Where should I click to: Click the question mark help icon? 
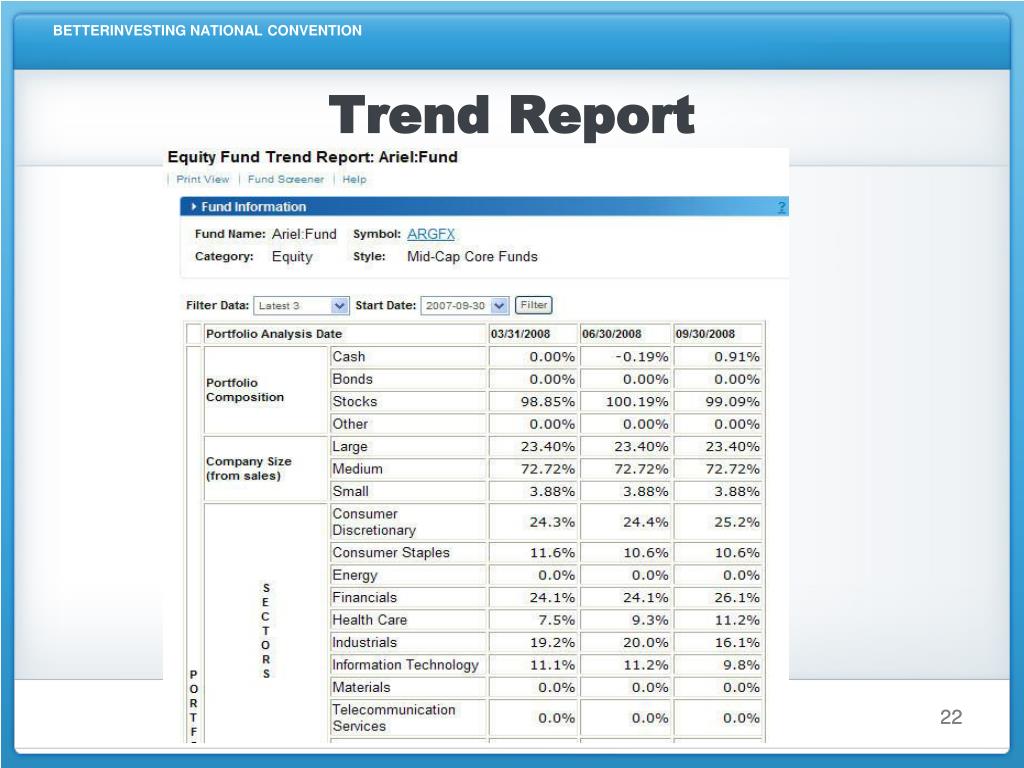coord(782,208)
